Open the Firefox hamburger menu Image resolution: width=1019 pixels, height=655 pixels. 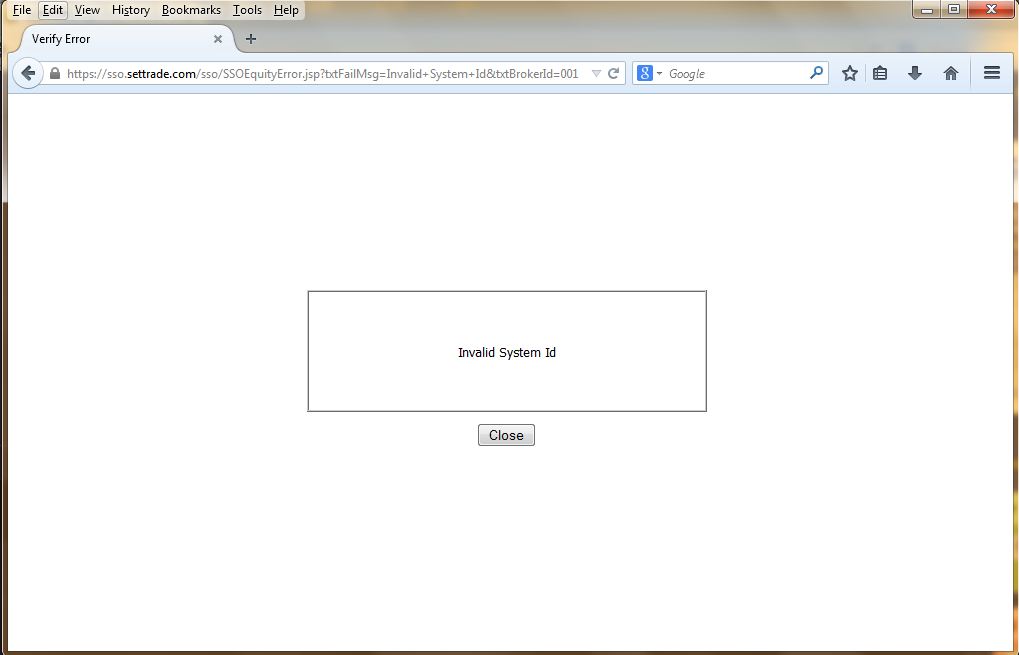(x=992, y=73)
